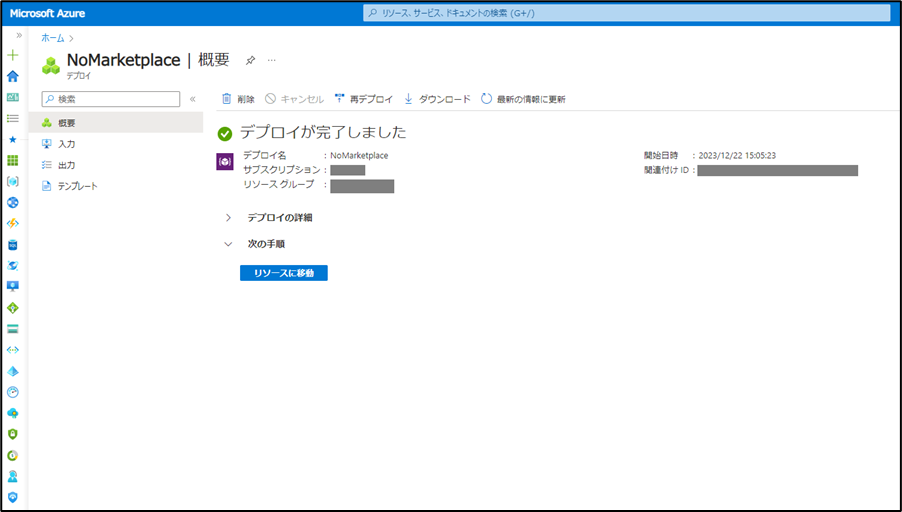Click the green cubes deployment icon by title
Image resolution: width=902 pixels, height=512 pixels.
51,65
